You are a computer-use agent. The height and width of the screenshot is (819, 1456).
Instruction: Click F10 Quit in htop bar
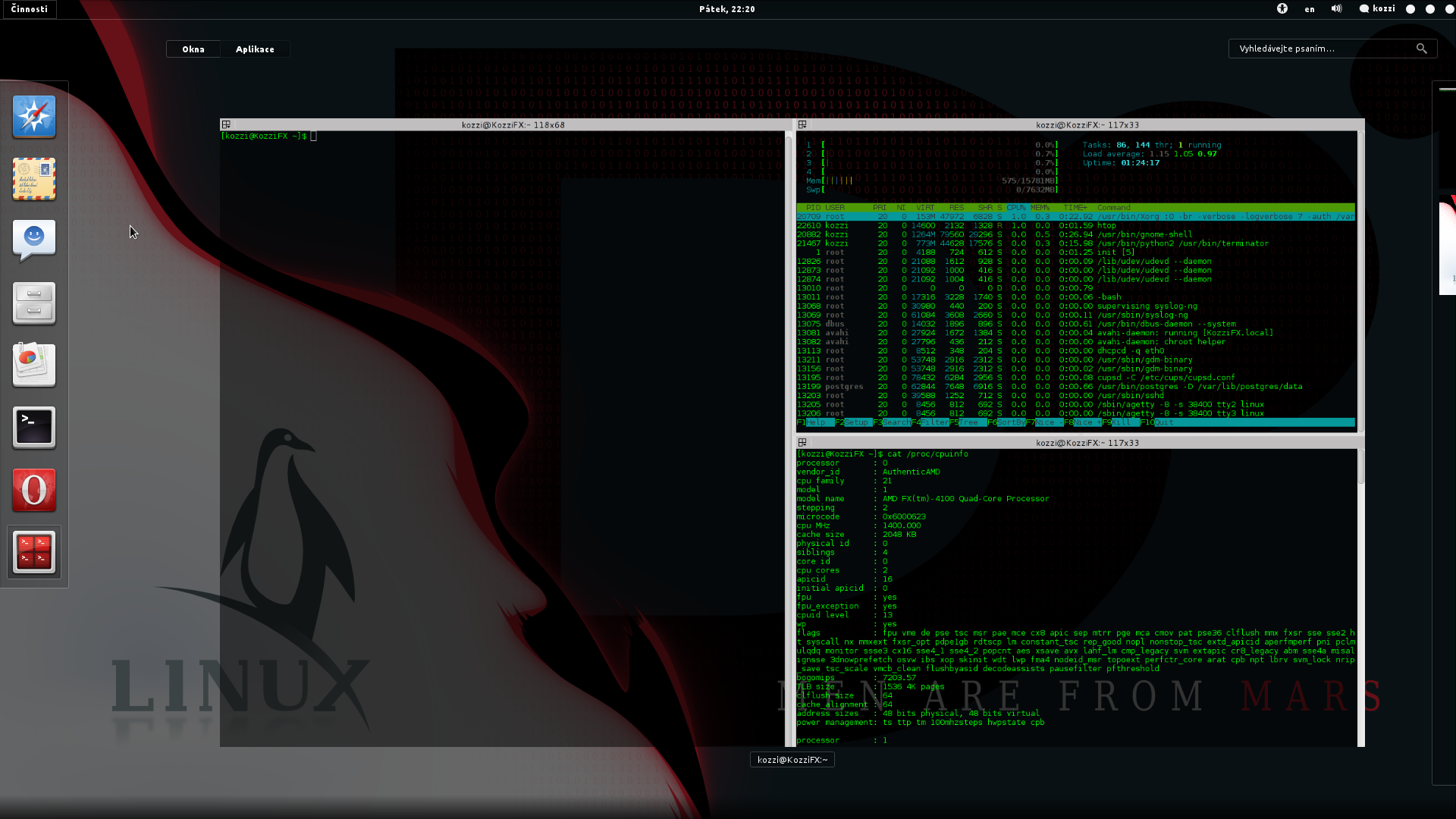1157,422
